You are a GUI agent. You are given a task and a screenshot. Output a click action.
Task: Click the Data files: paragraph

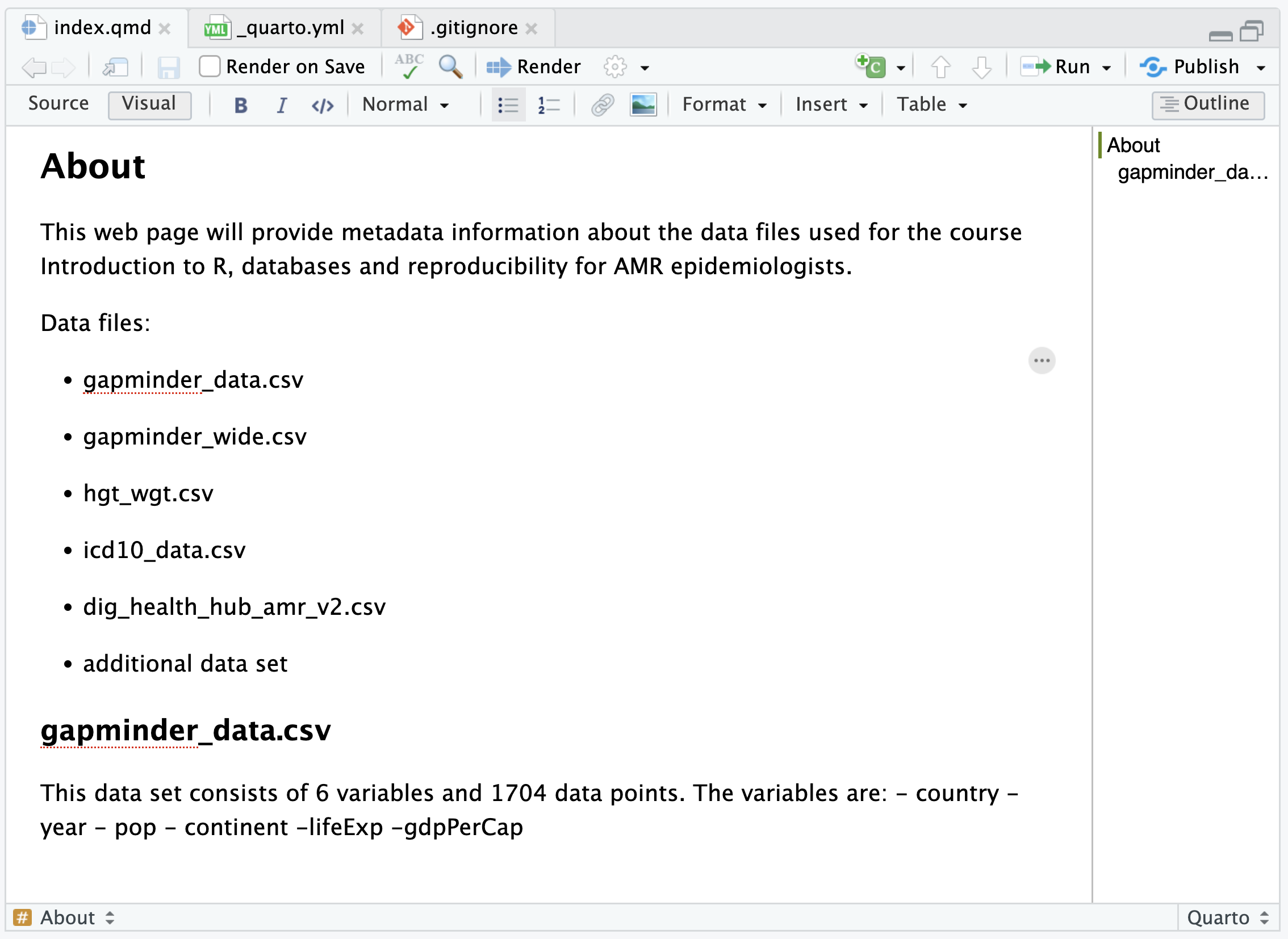(x=95, y=323)
